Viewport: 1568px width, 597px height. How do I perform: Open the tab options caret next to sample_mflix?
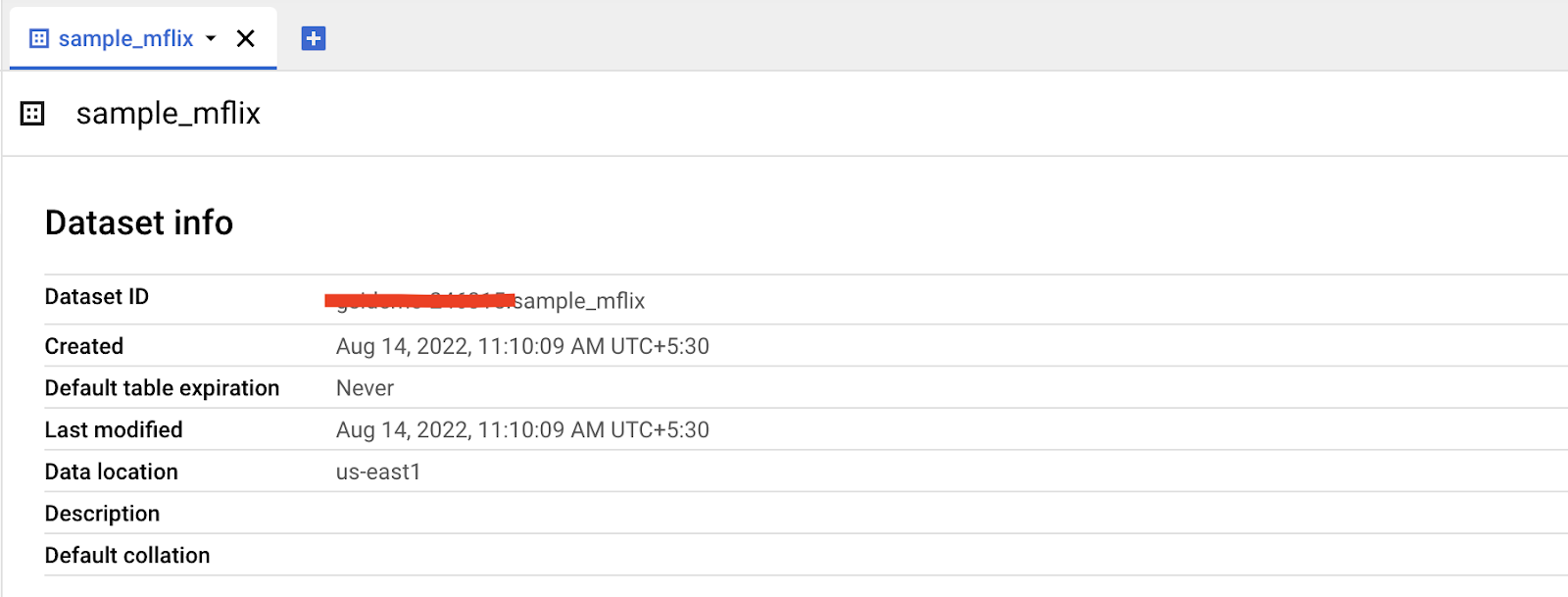pos(210,39)
